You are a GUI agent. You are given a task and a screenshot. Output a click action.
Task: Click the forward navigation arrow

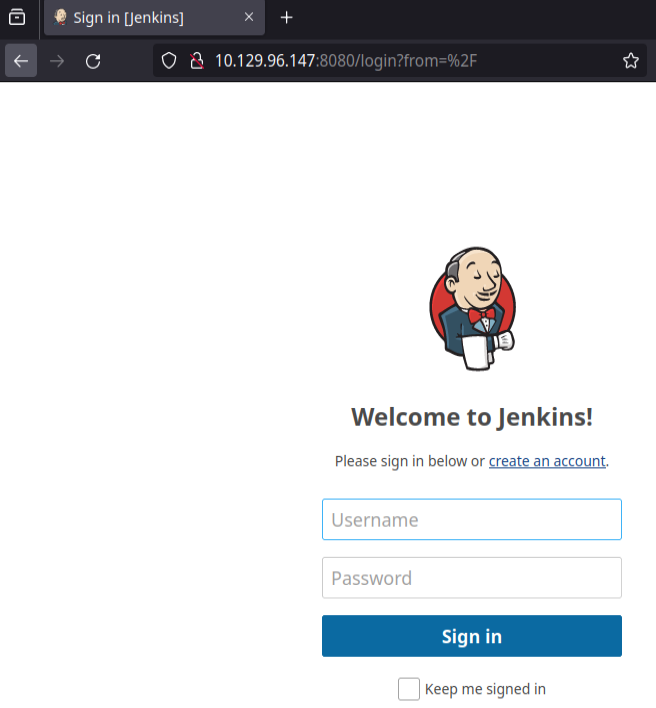(x=57, y=61)
